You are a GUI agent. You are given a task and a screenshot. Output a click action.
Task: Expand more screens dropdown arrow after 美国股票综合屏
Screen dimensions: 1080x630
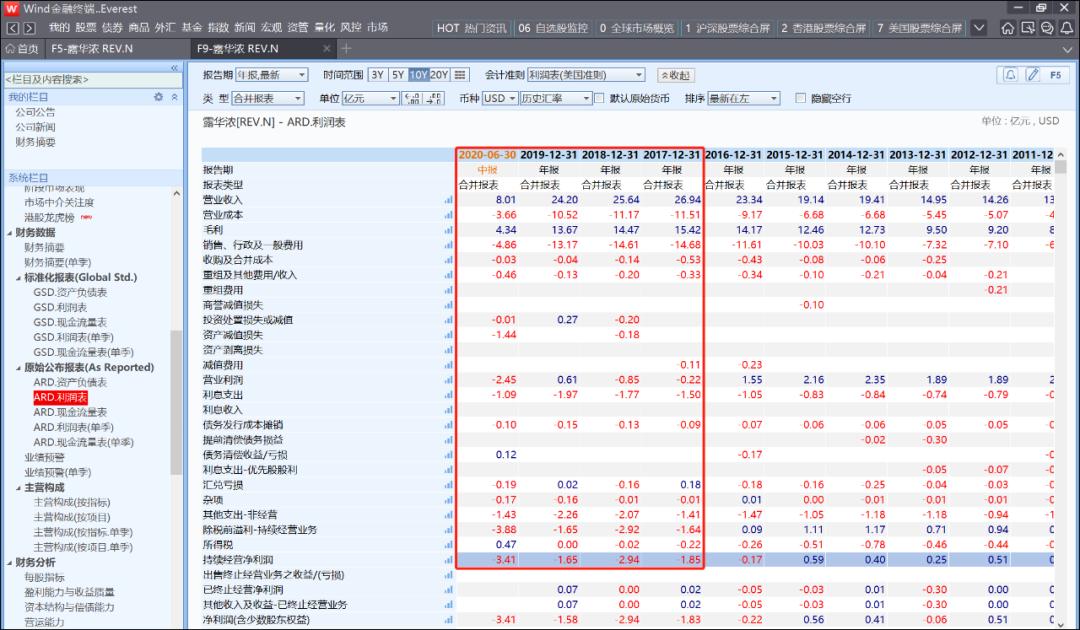[x=979, y=28]
